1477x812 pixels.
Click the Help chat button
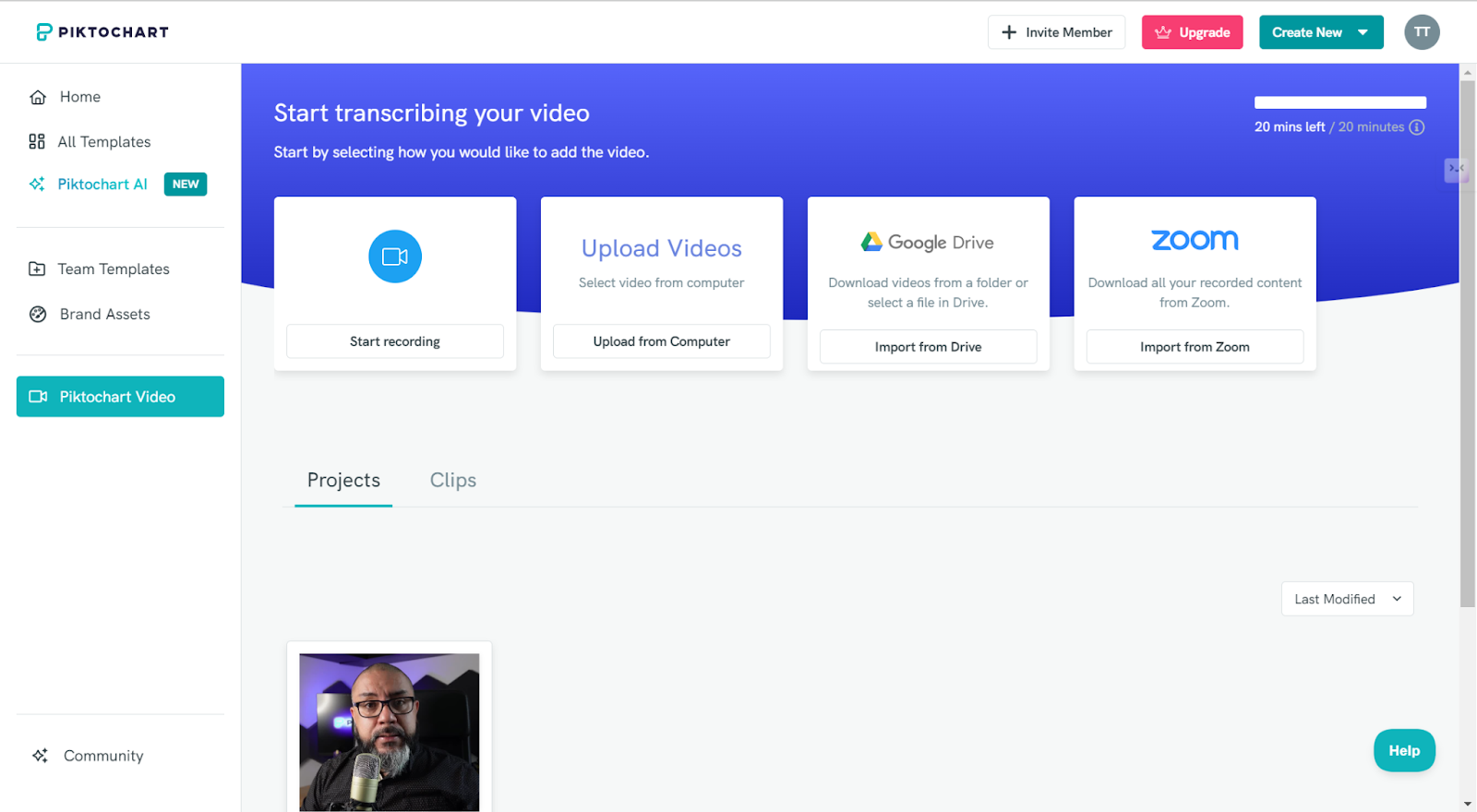tap(1404, 751)
